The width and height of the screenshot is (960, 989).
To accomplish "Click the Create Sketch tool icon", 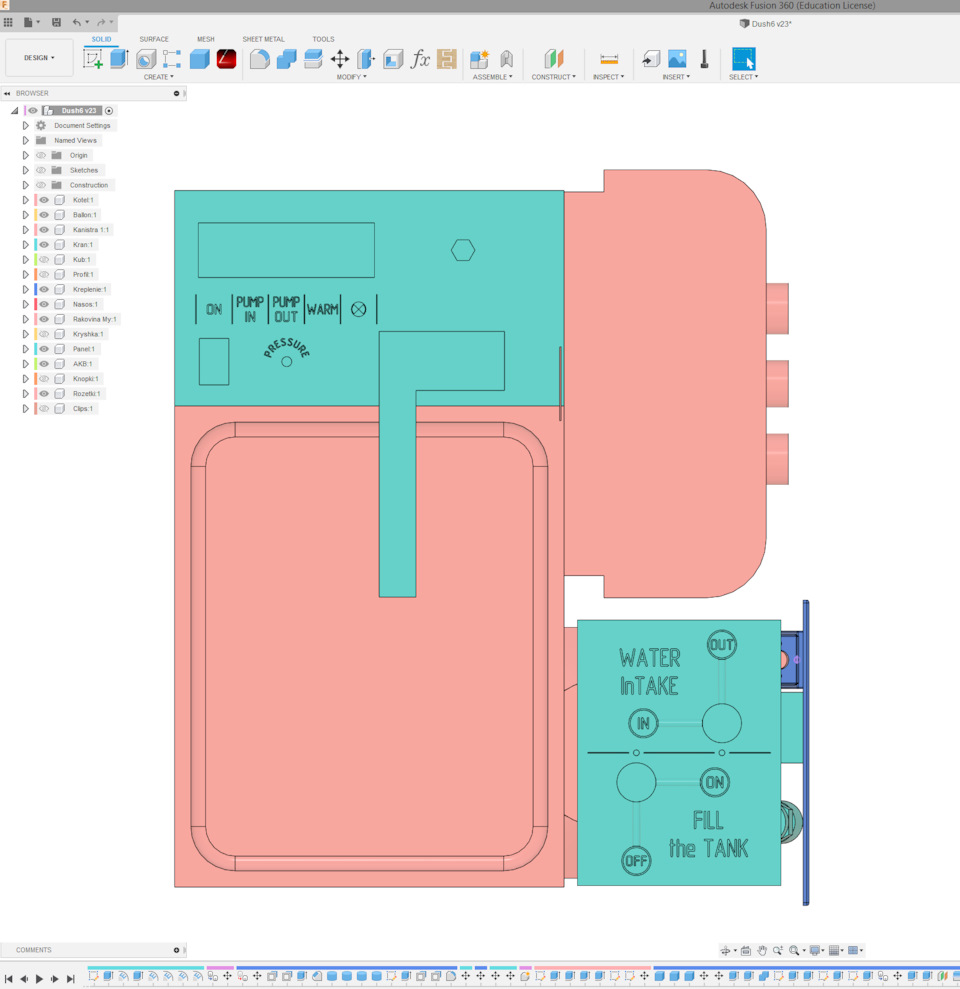I will 93,59.
